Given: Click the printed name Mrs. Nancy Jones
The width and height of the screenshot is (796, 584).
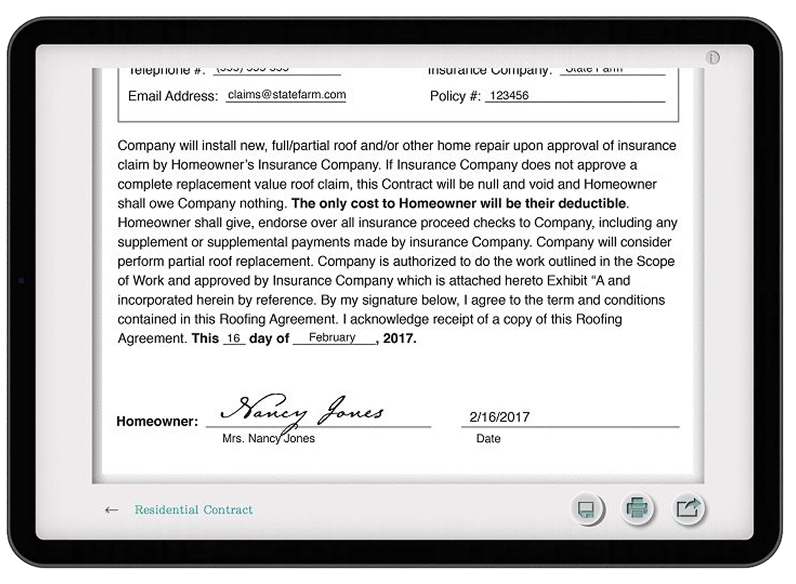Looking at the screenshot, I should 268,439.
